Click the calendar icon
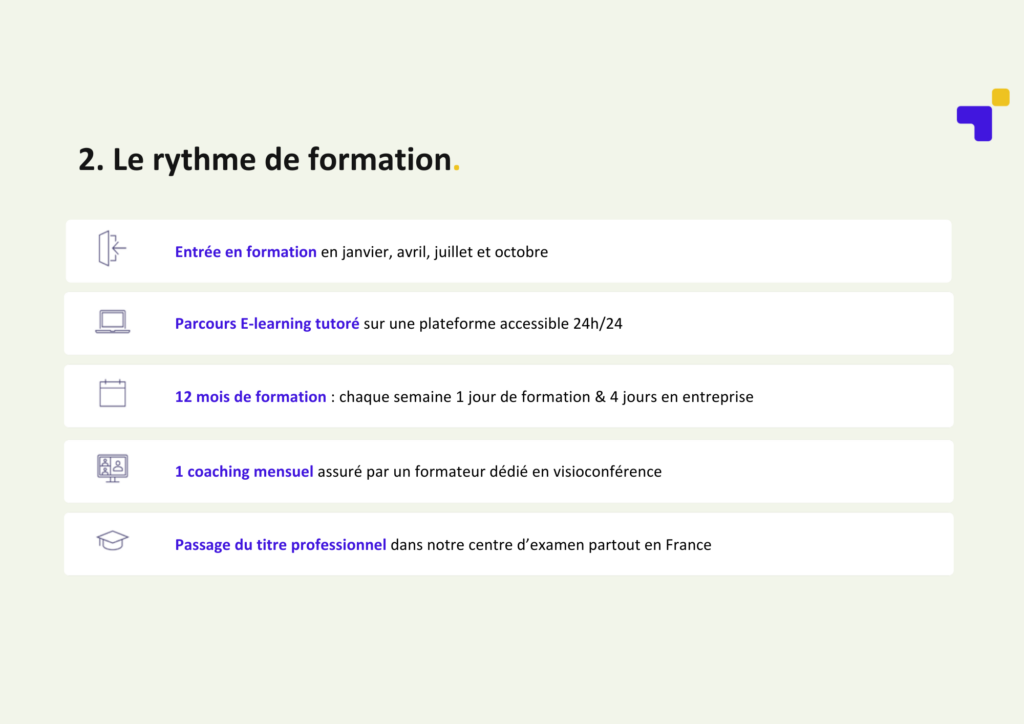Image resolution: width=1024 pixels, height=724 pixels. tap(112, 393)
